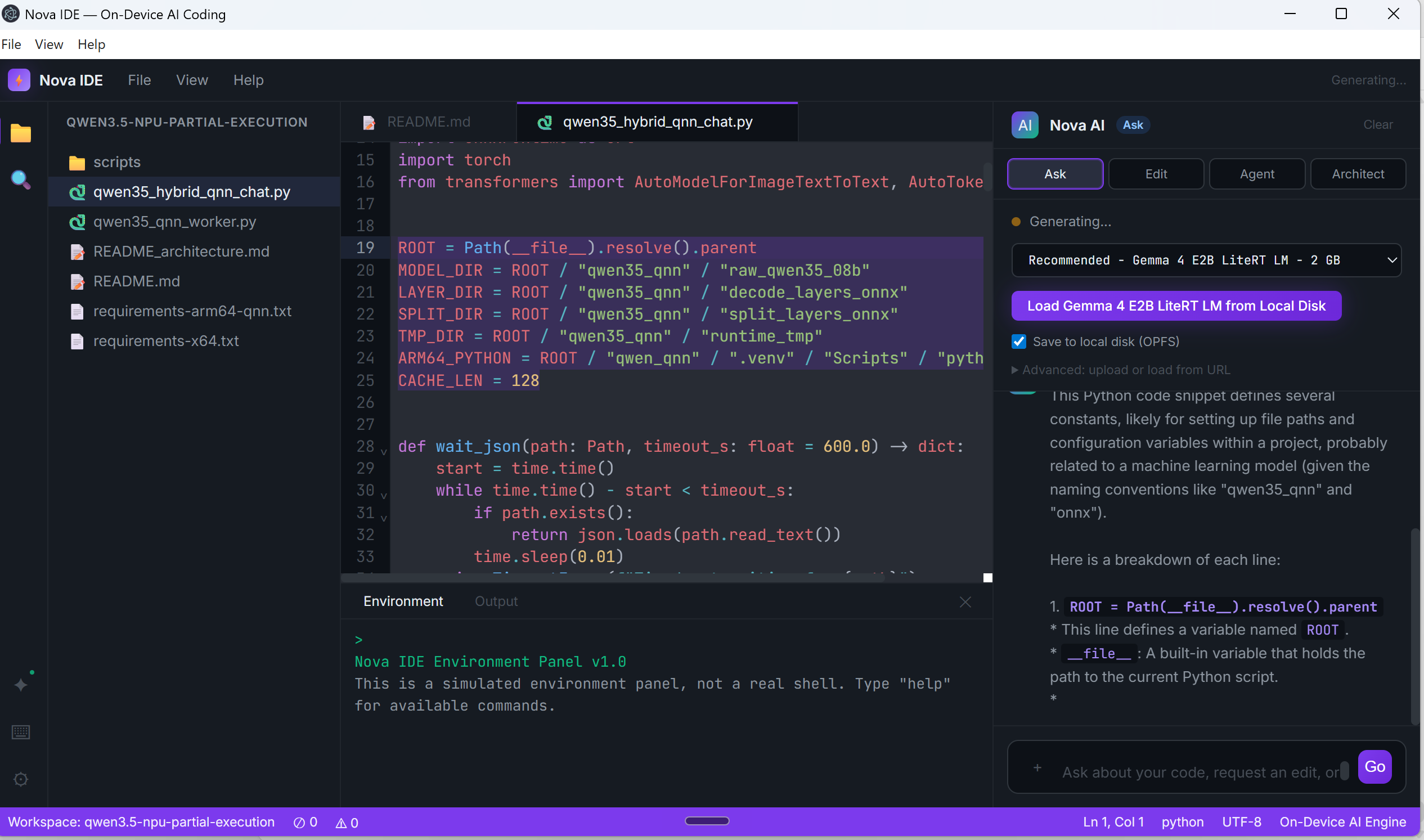
Task: Collapse the wait_json function fold on line 28
Action: click(384, 451)
